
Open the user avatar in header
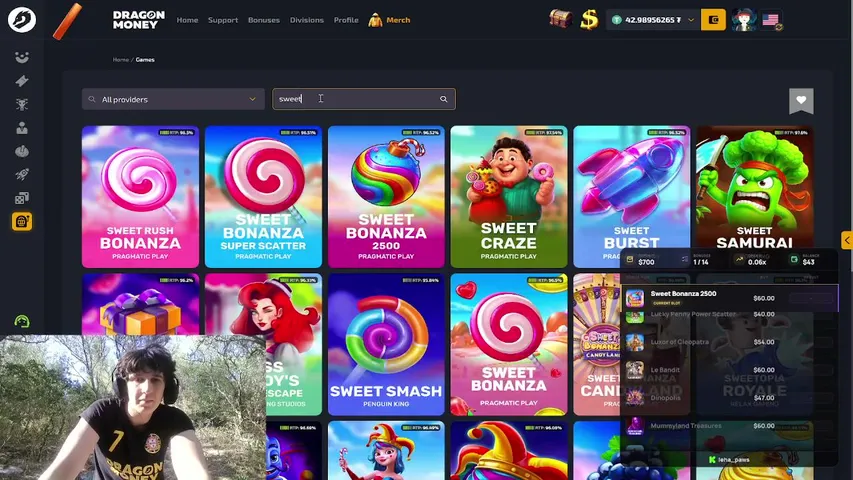(x=743, y=20)
